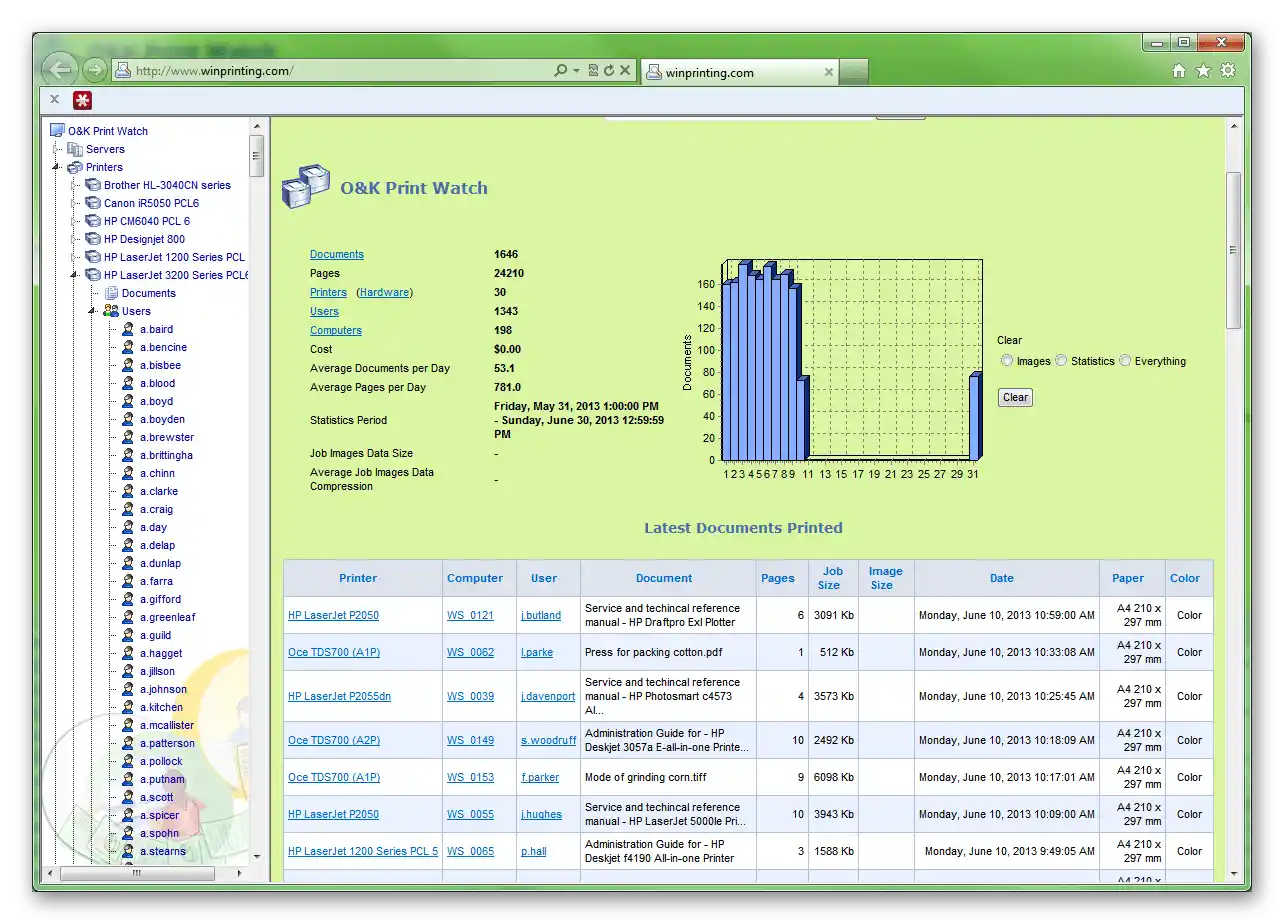The height and width of the screenshot is (924, 1284).
Task: Click the Clear button
Action: click(1015, 397)
